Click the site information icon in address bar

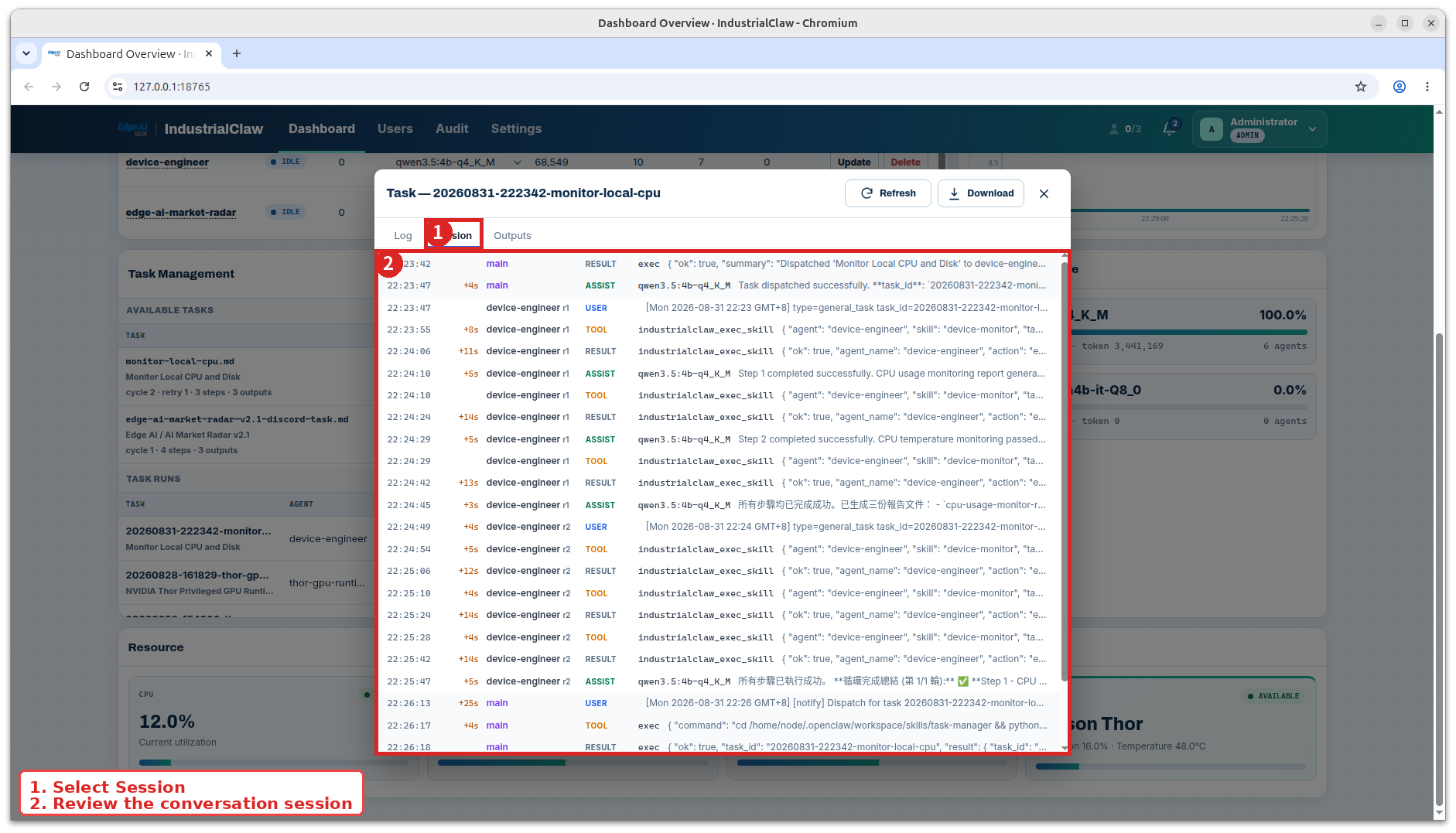(x=118, y=87)
